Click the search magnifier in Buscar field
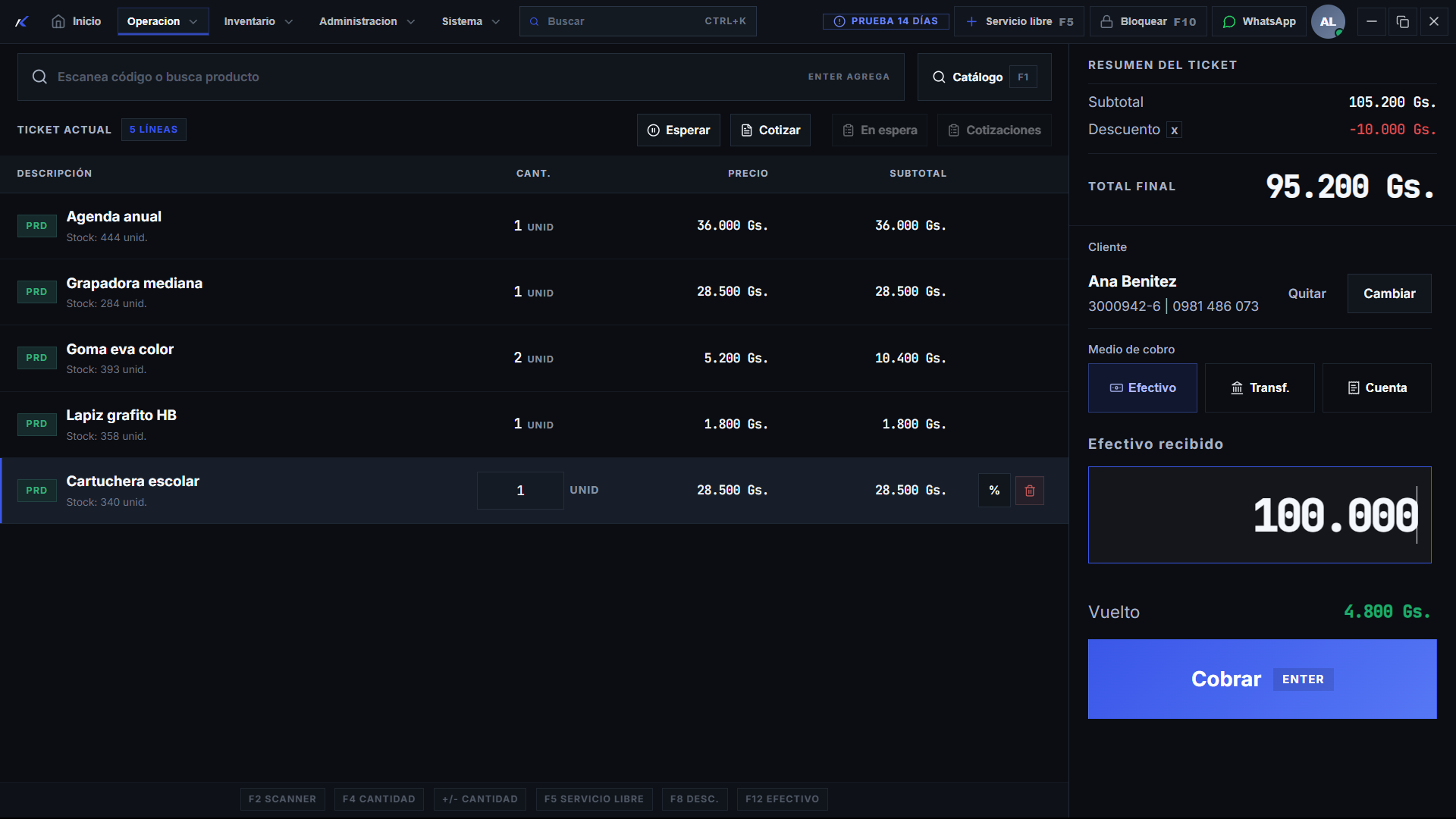Image resolution: width=1456 pixels, height=819 pixels. (534, 21)
